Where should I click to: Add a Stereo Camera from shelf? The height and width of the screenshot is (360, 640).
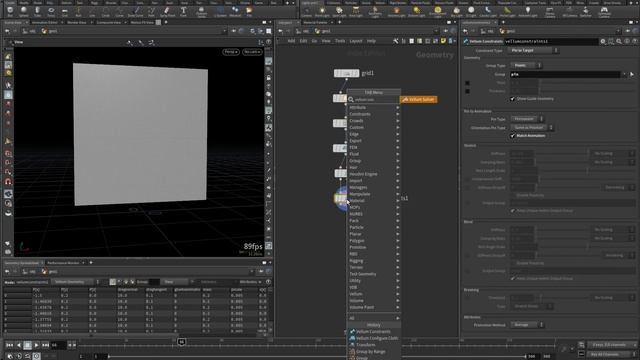[x=550, y=12]
